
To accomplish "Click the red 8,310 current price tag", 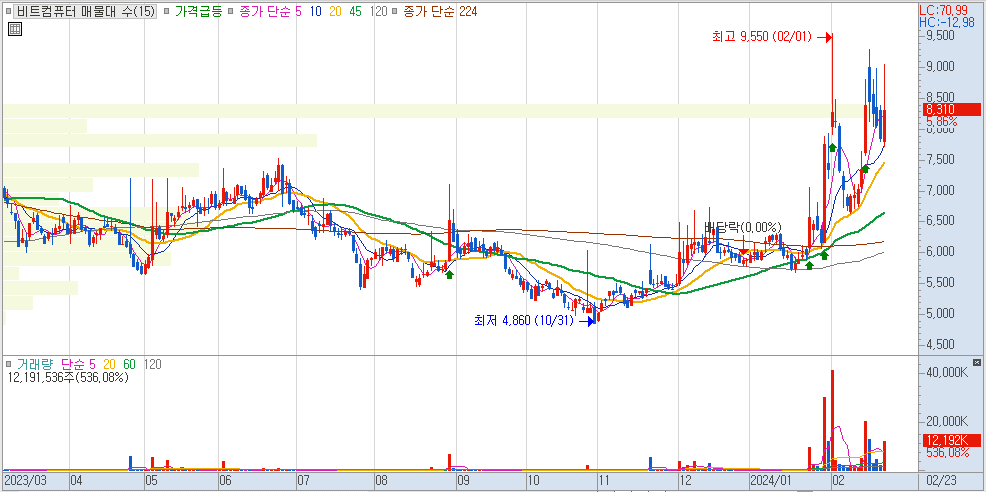I will click(952, 109).
